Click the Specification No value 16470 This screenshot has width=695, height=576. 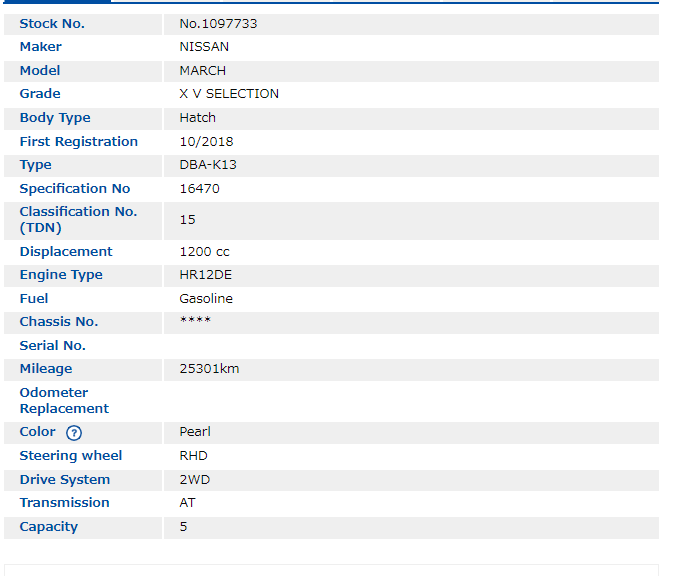pos(199,188)
